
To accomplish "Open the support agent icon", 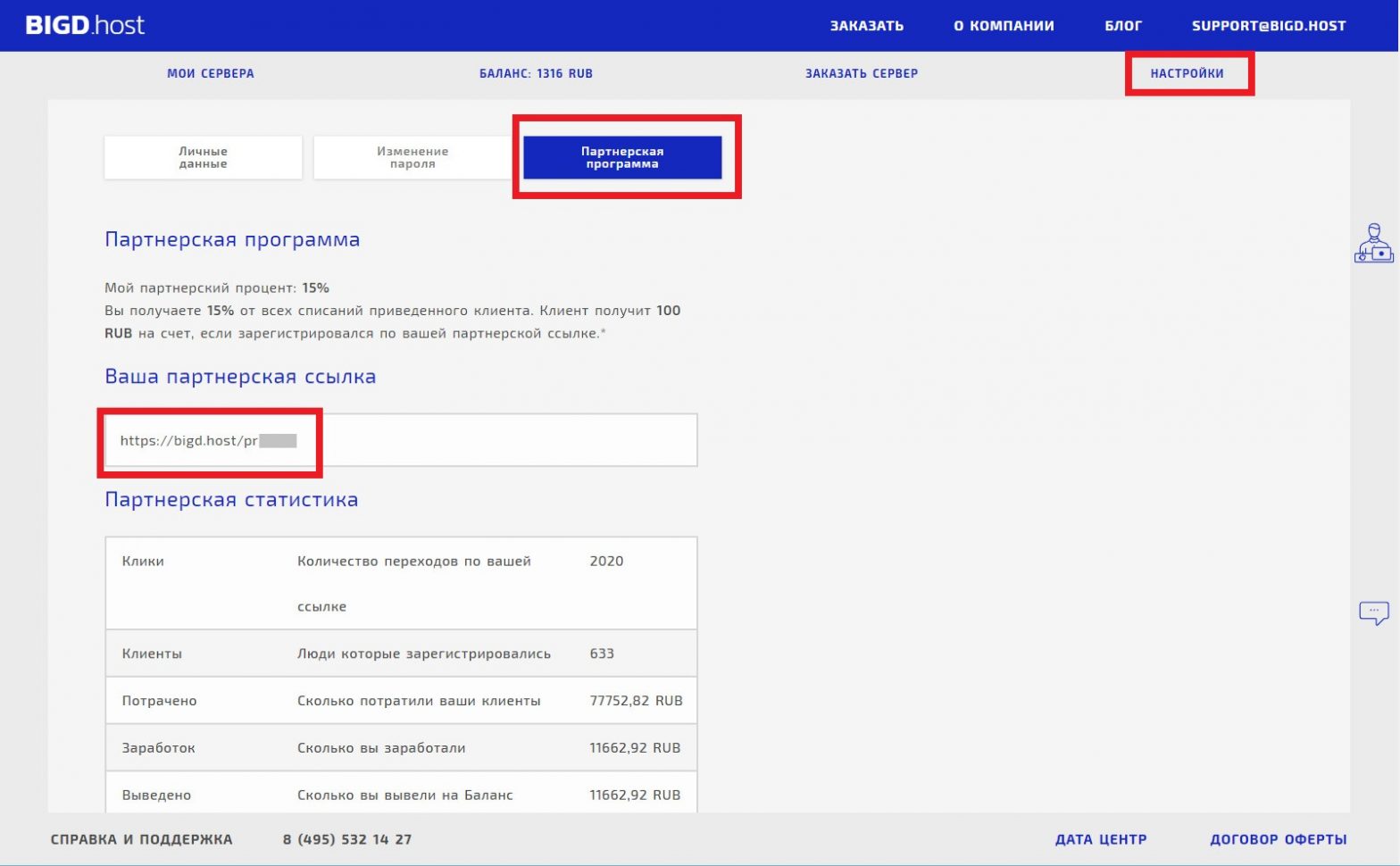I will click(1373, 244).
